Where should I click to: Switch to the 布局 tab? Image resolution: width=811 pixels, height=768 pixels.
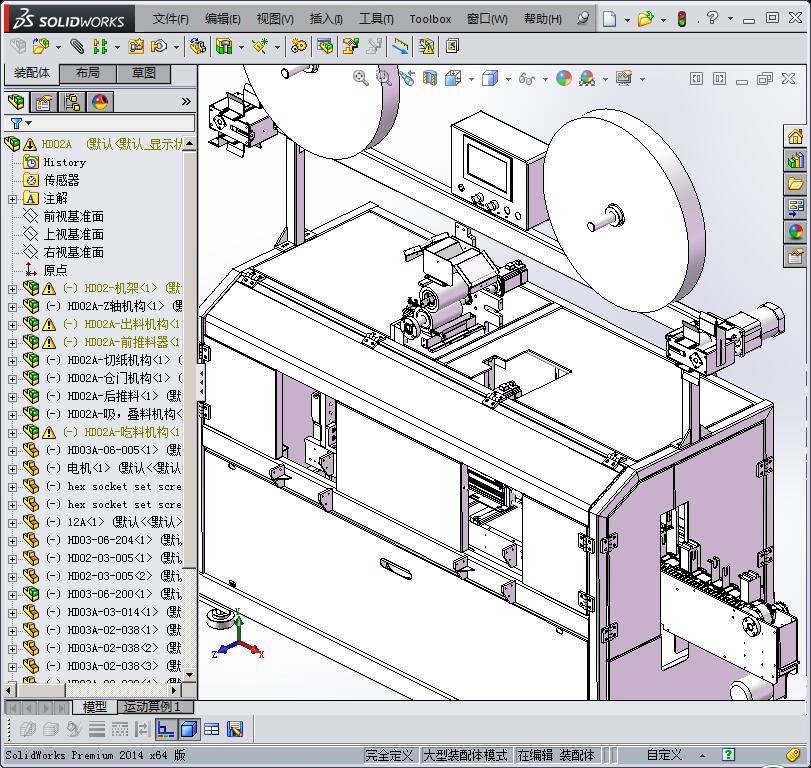click(x=87, y=73)
